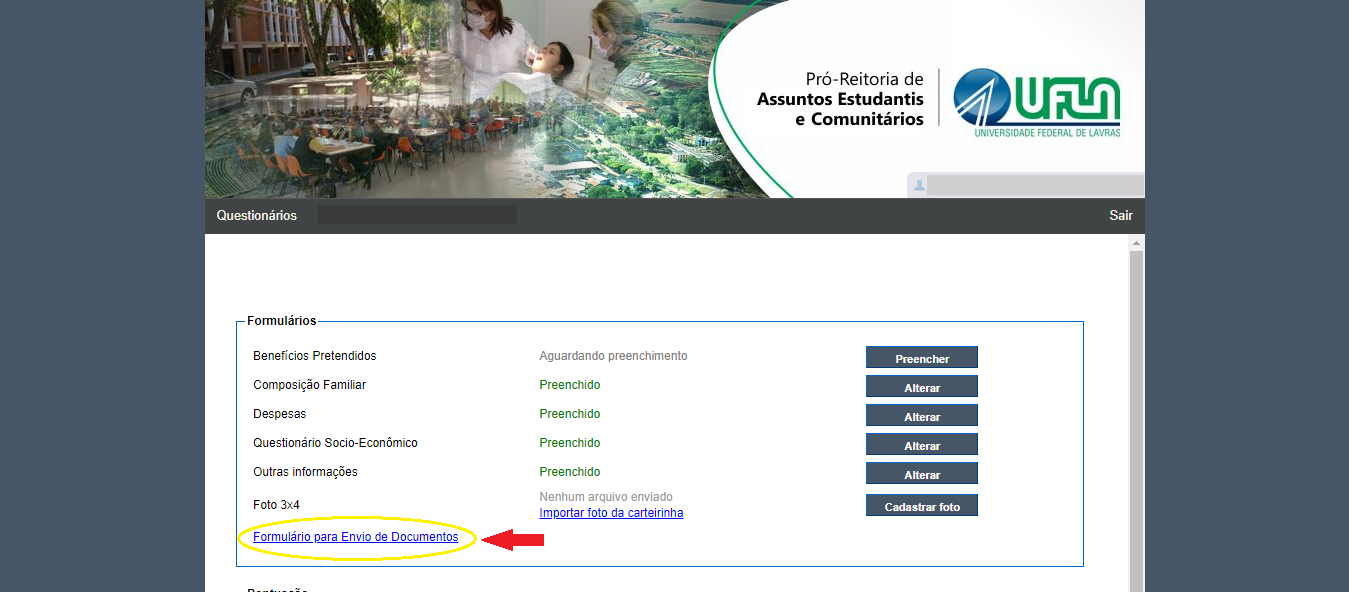
Task: Click Preenchido status for Outras informações
Action: (x=570, y=472)
